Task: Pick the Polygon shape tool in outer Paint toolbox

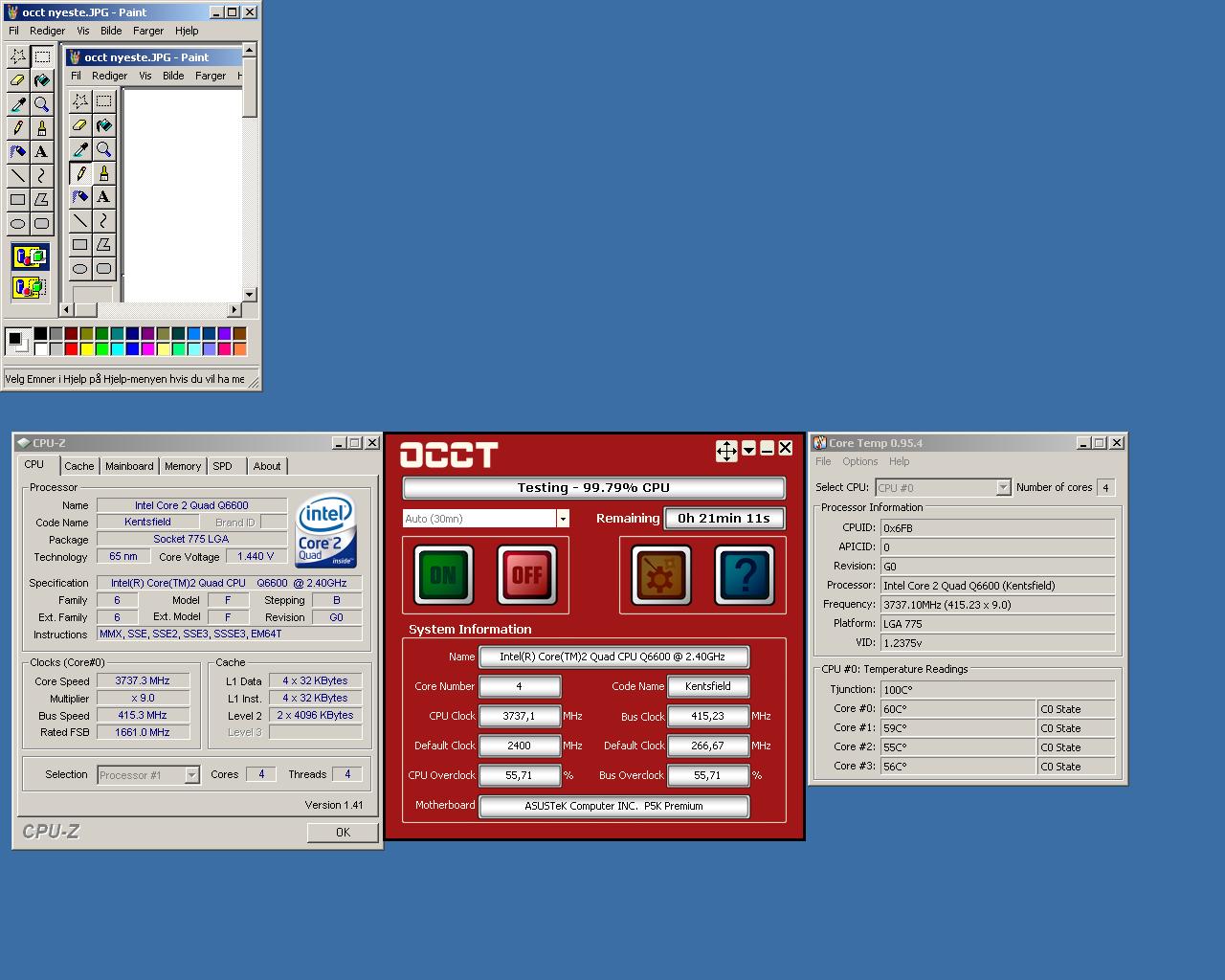Action: [x=41, y=199]
